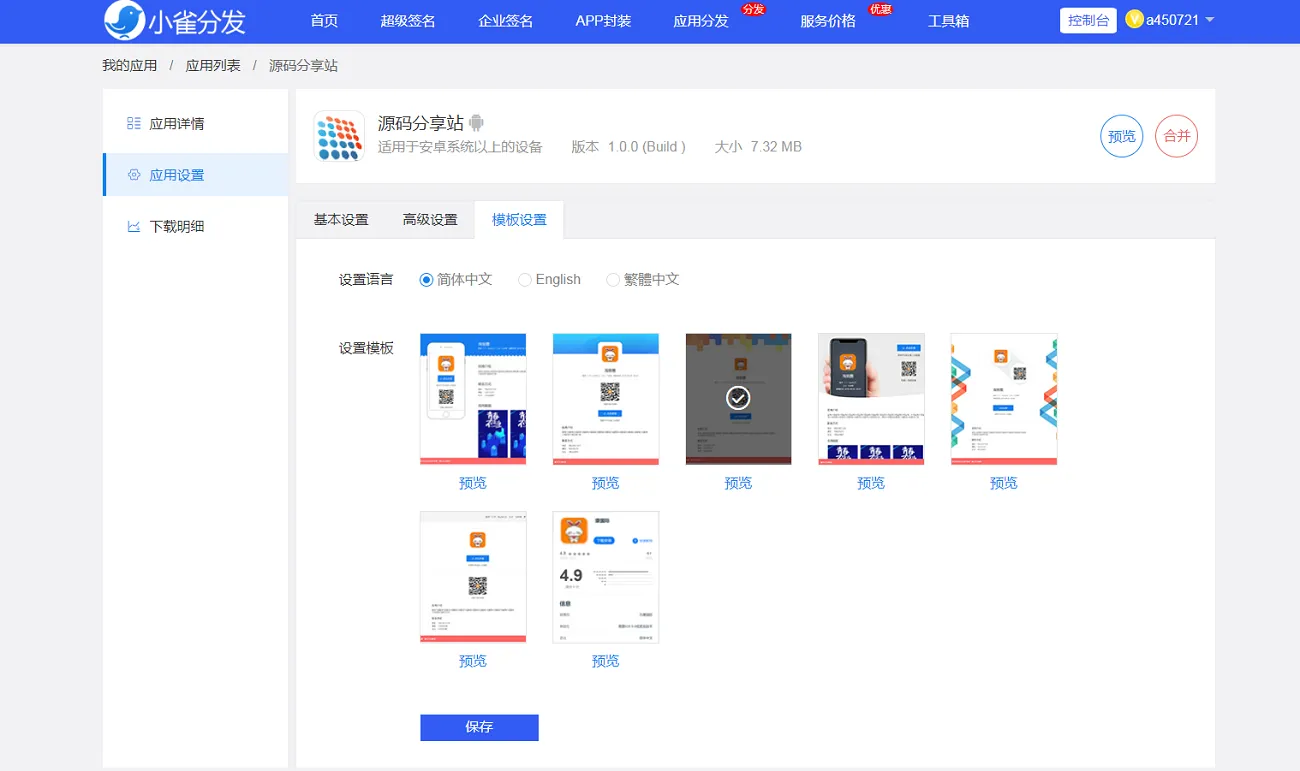Click the 源码分享站 app icon
The image size is (1300, 771).
[x=339, y=136]
